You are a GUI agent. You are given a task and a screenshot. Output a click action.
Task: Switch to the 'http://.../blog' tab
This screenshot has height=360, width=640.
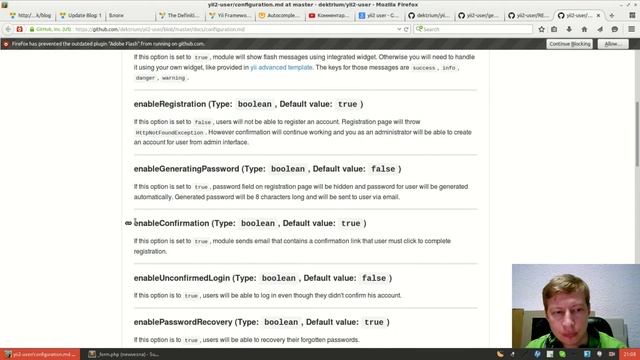31,16
